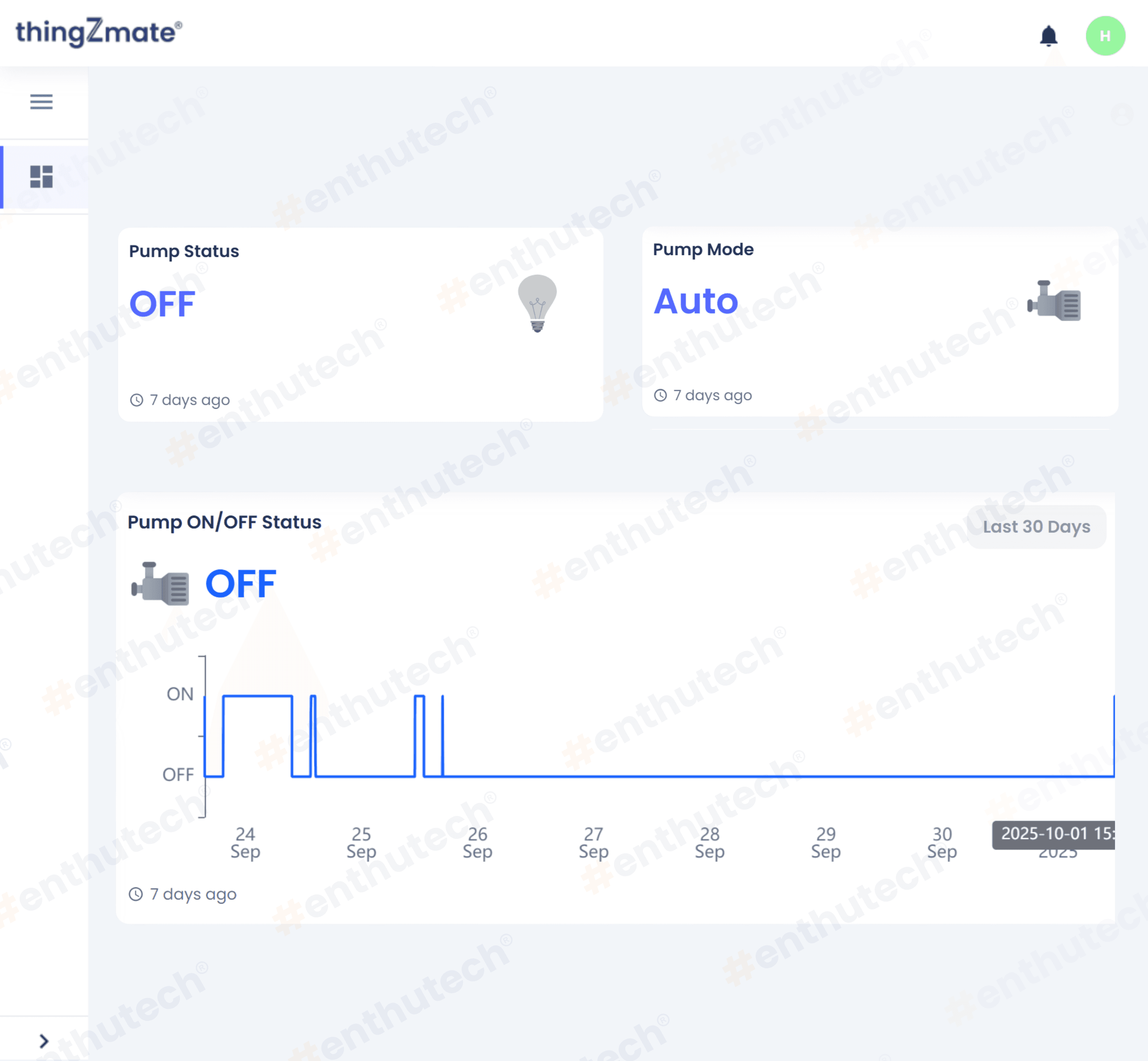Click the ON label on chart y-axis

click(x=180, y=694)
